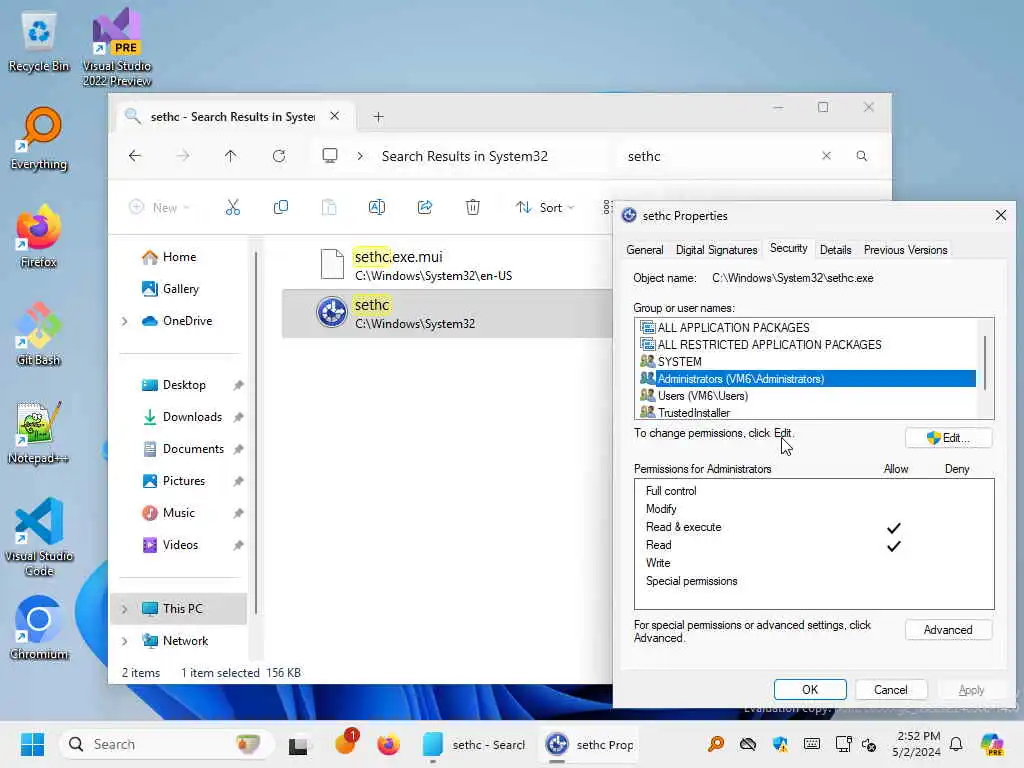Open the Everything desktop shortcut
This screenshot has width=1024, height=768.
point(39,139)
